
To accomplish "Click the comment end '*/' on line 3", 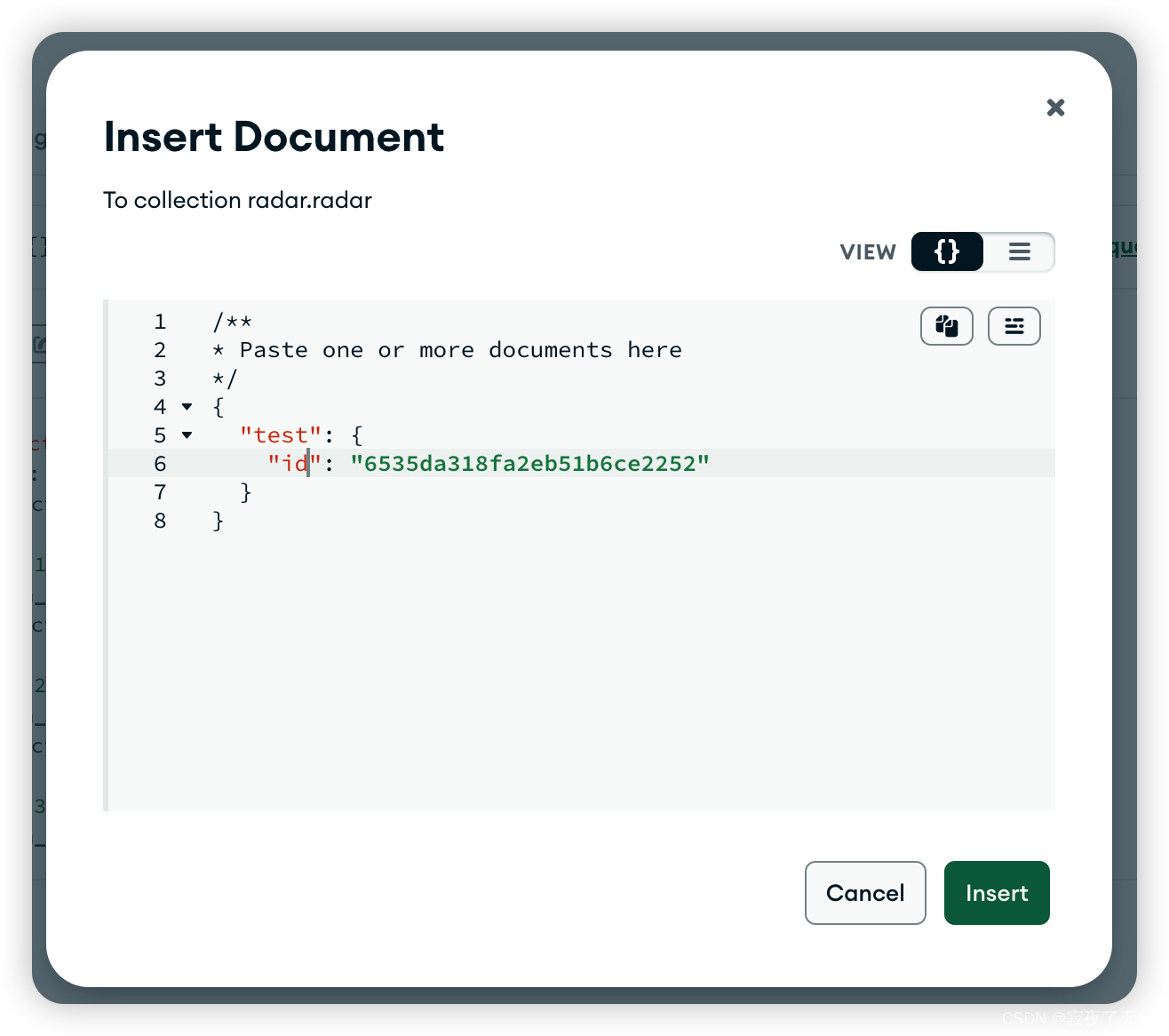I will tap(225, 379).
